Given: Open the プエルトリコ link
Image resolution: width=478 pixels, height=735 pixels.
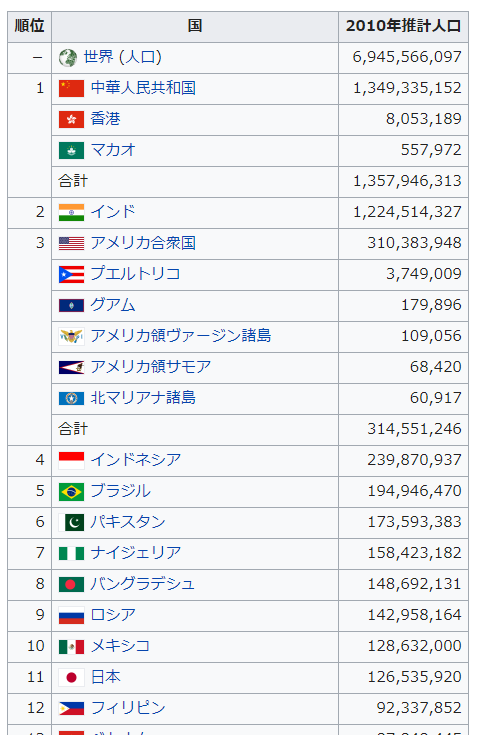Looking at the screenshot, I should pos(135,274).
